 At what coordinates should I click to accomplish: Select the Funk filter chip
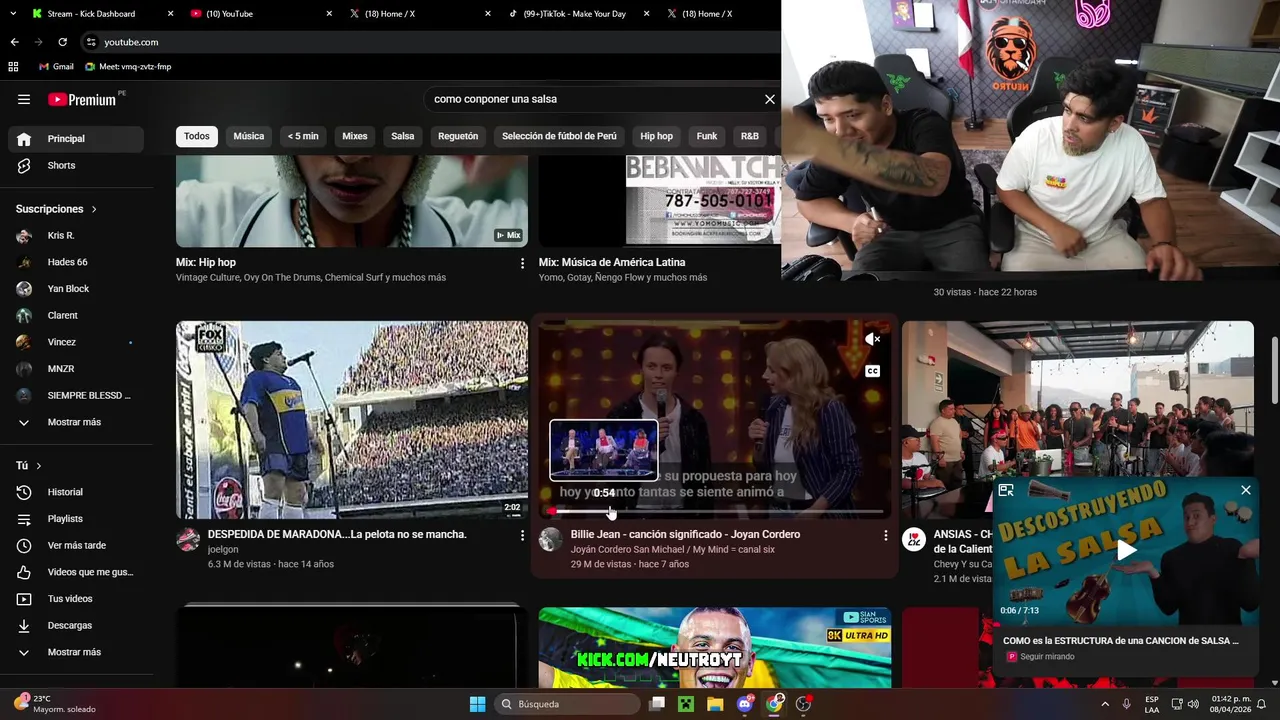(x=707, y=136)
